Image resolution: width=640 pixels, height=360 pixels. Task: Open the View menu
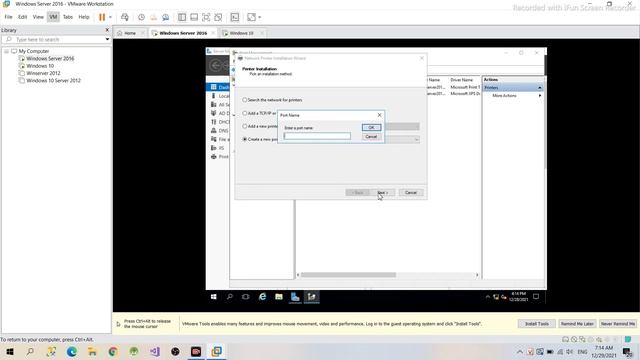tap(38, 17)
